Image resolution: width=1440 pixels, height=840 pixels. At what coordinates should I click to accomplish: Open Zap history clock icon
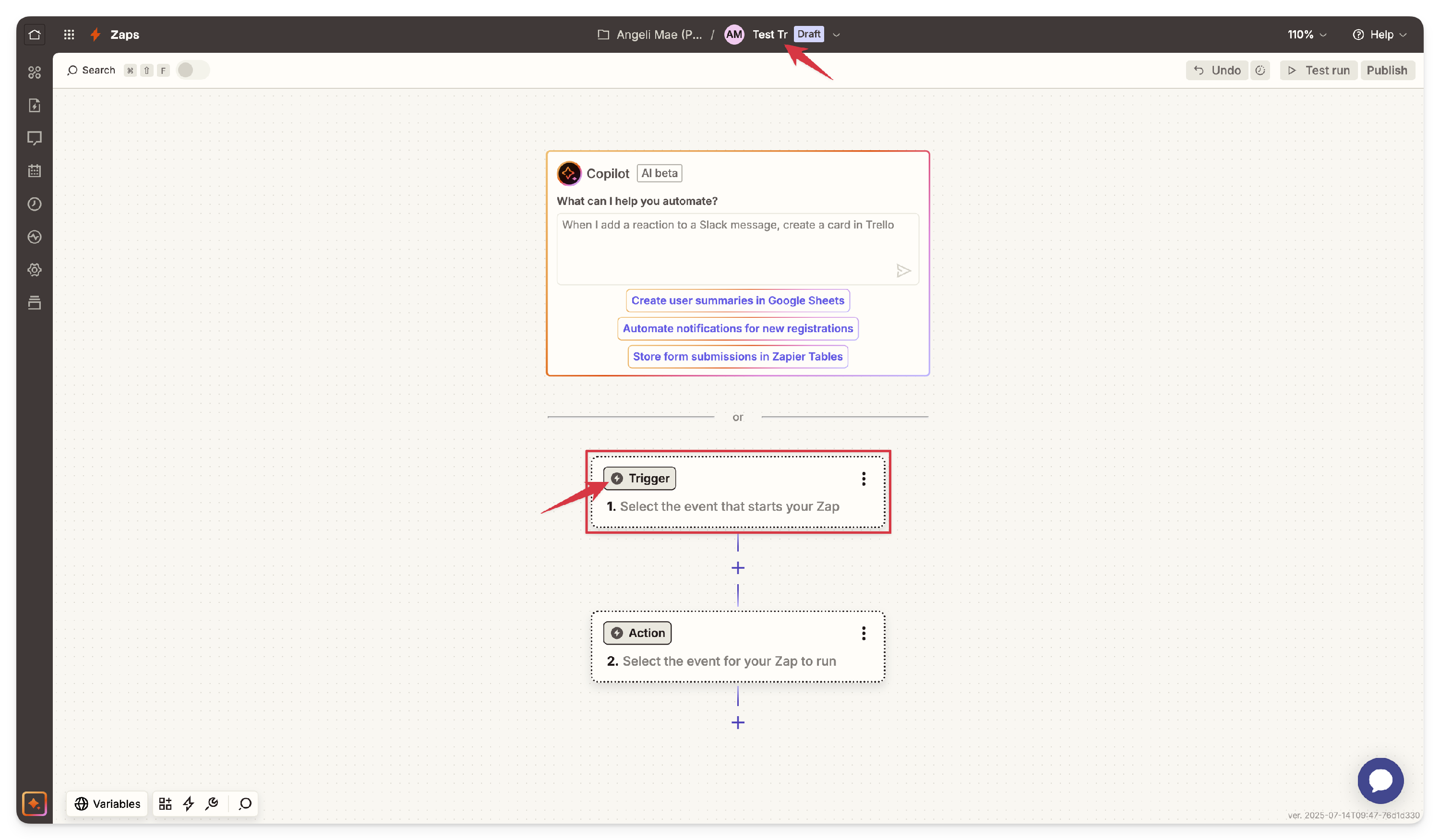(x=34, y=204)
